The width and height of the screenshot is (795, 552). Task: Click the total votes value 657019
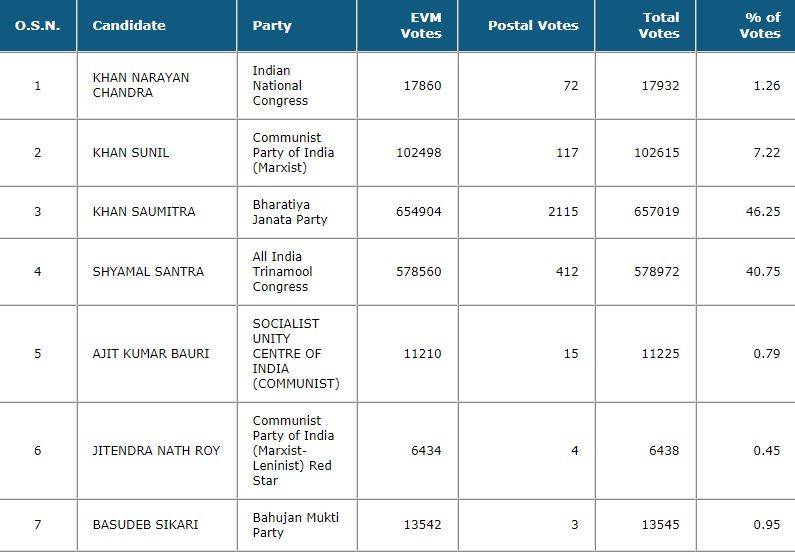point(660,212)
